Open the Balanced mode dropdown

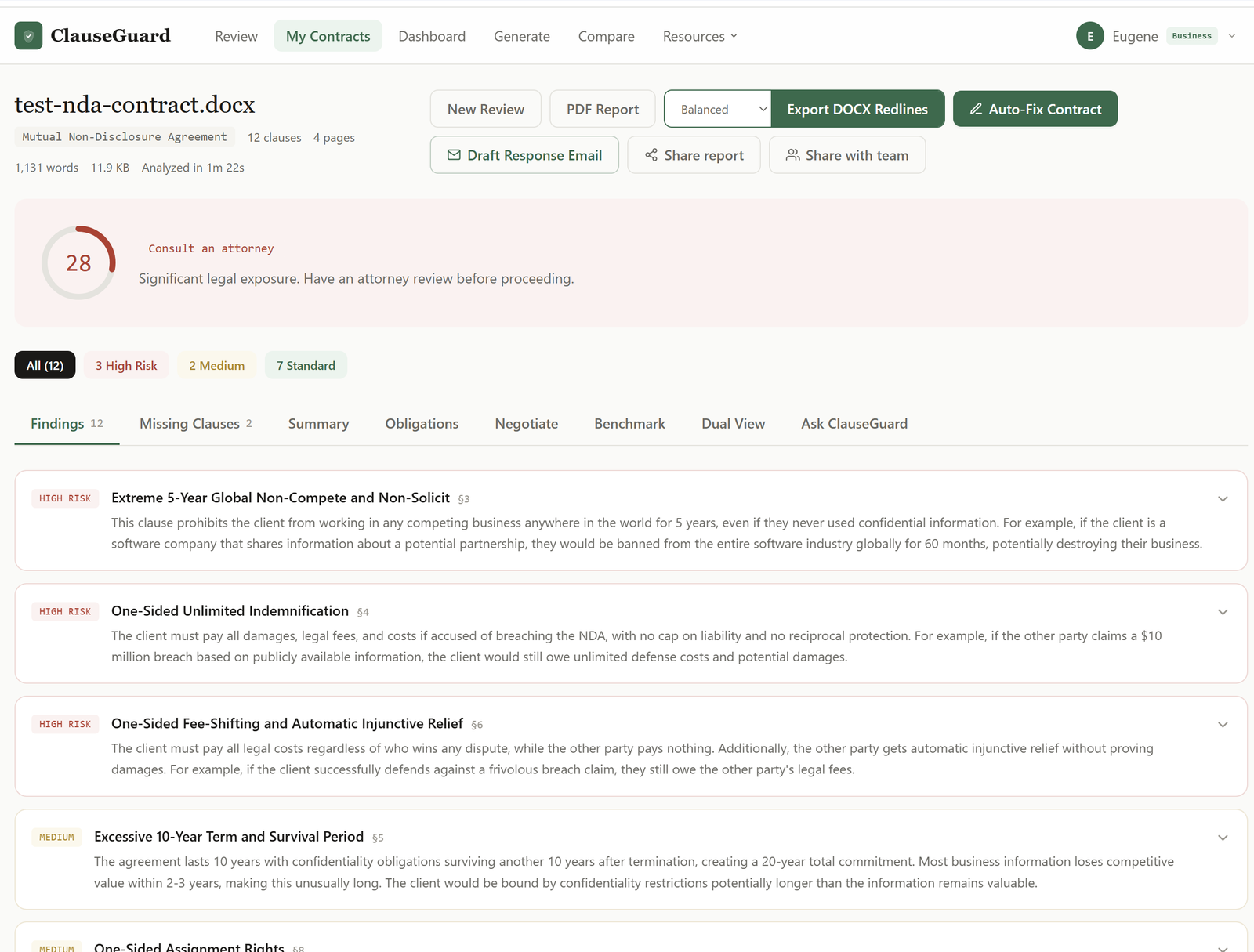(717, 109)
